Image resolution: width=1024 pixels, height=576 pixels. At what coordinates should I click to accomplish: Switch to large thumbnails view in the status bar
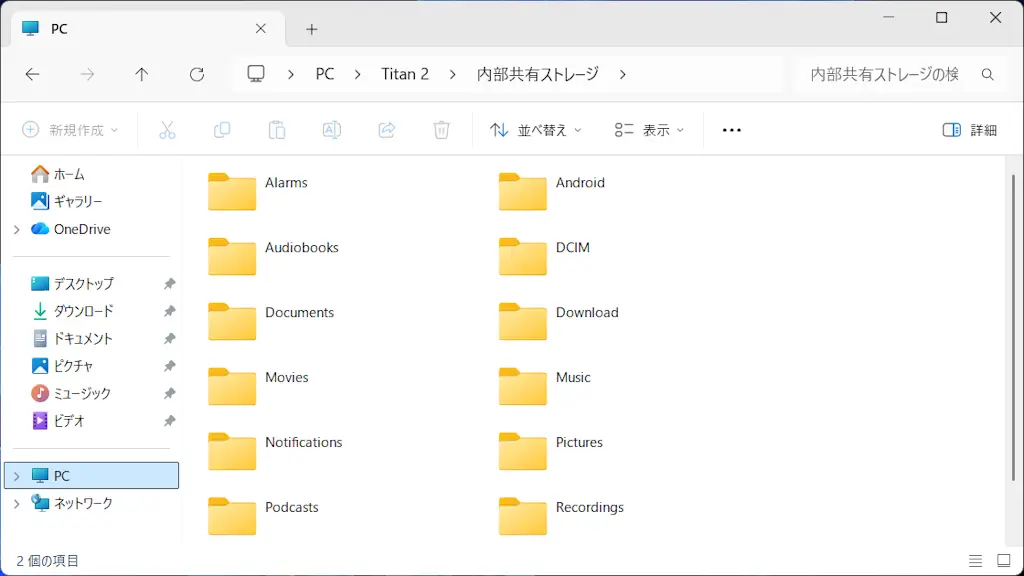pos(1003,561)
